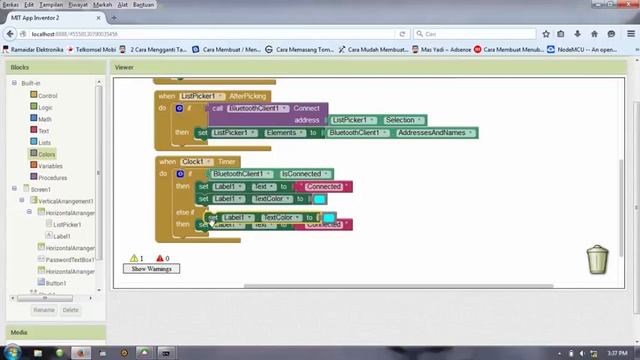Click the mutator gear on ListPicker1 if block
Screen dimensions: 640x360
(179, 108)
